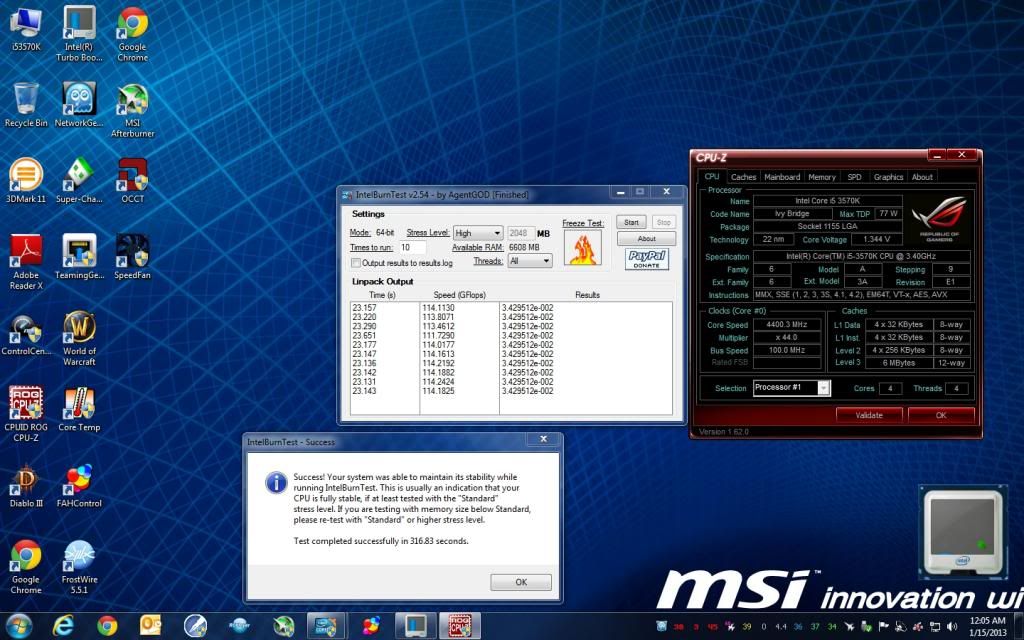The width and height of the screenshot is (1024, 640).
Task: Open Outlook from the taskbar
Action: click(150, 626)
